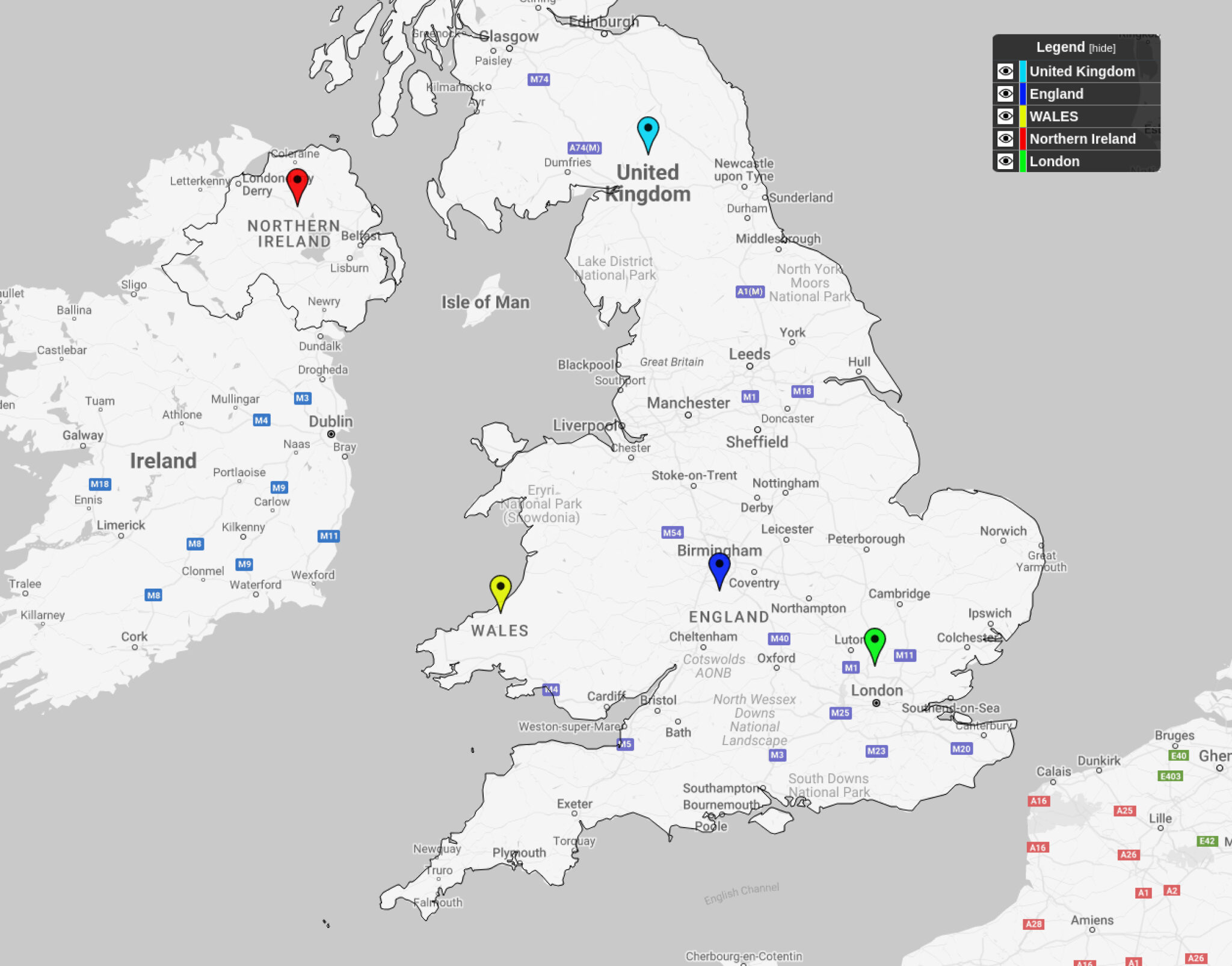Click green London color swatch
Image resolution: width=1232 pixels, height=966 pixels.
point(1023,161)
